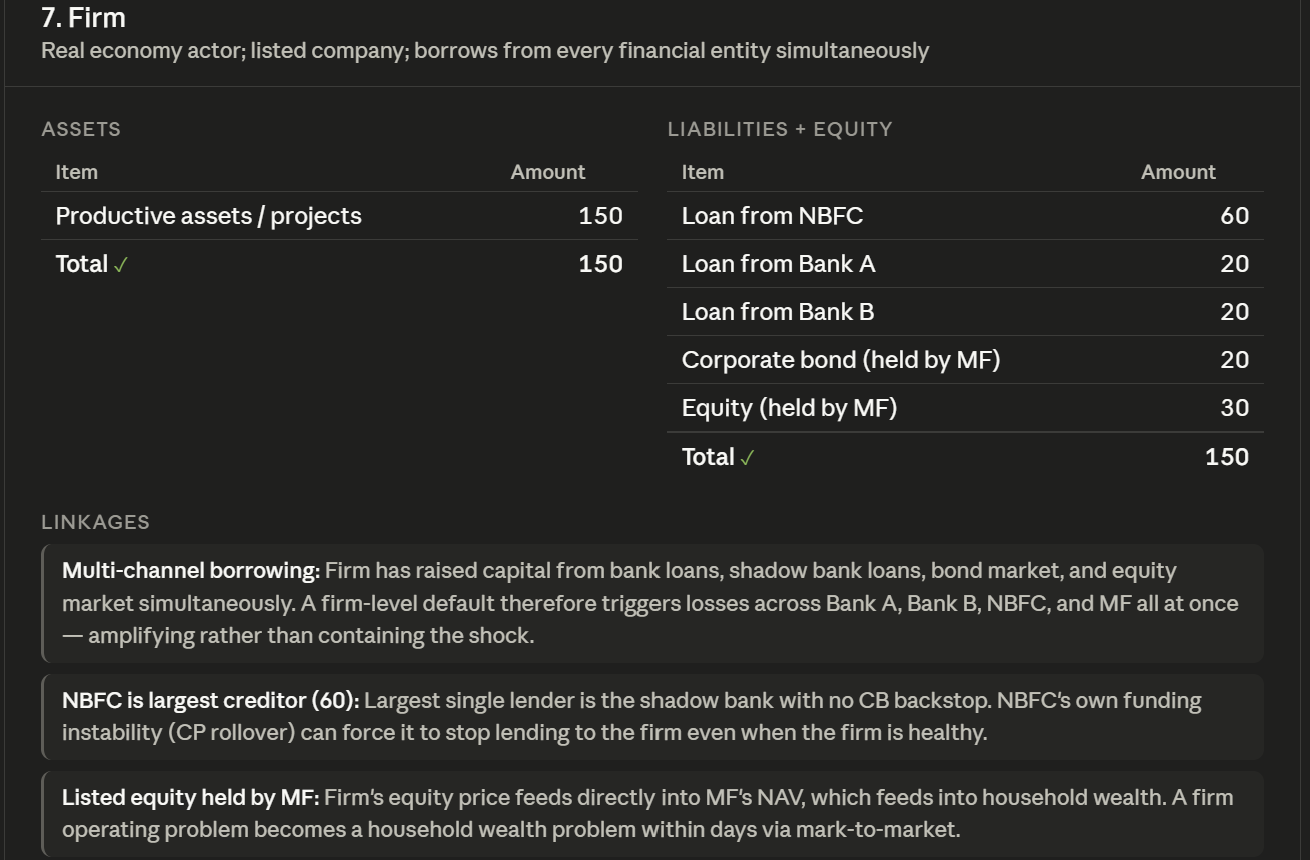Click the liabilities Total value 150
Viewport: 1310px width, 860px height.
click(1227, 457)
